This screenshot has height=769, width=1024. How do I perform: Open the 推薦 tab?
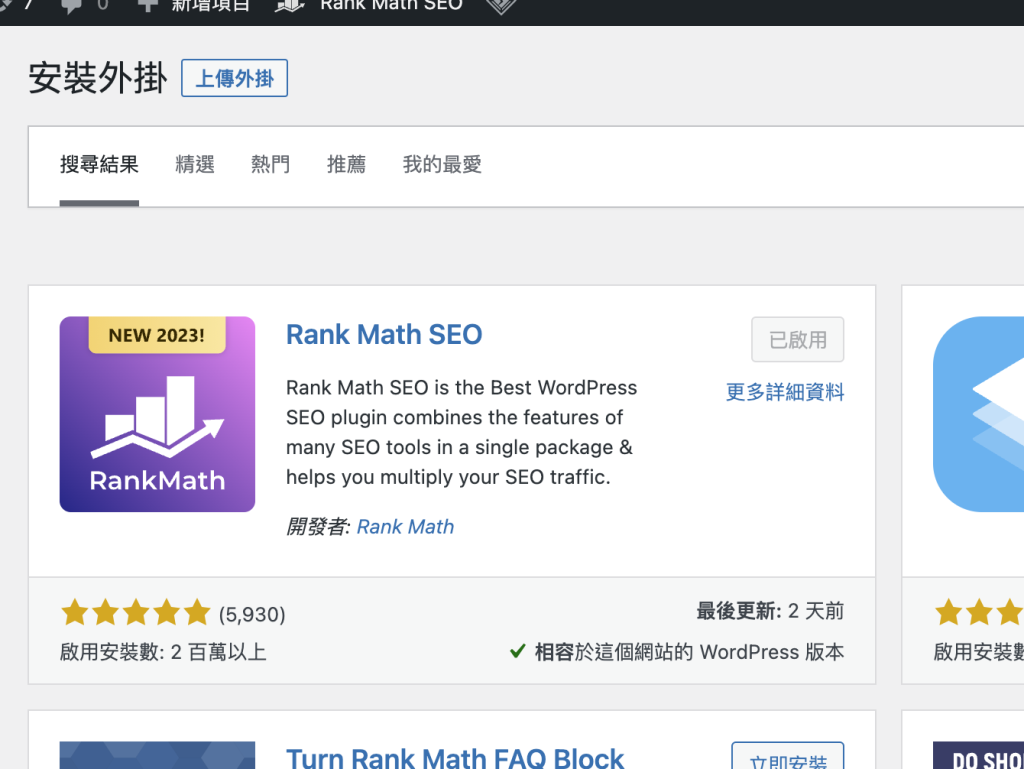click(346, 165)
